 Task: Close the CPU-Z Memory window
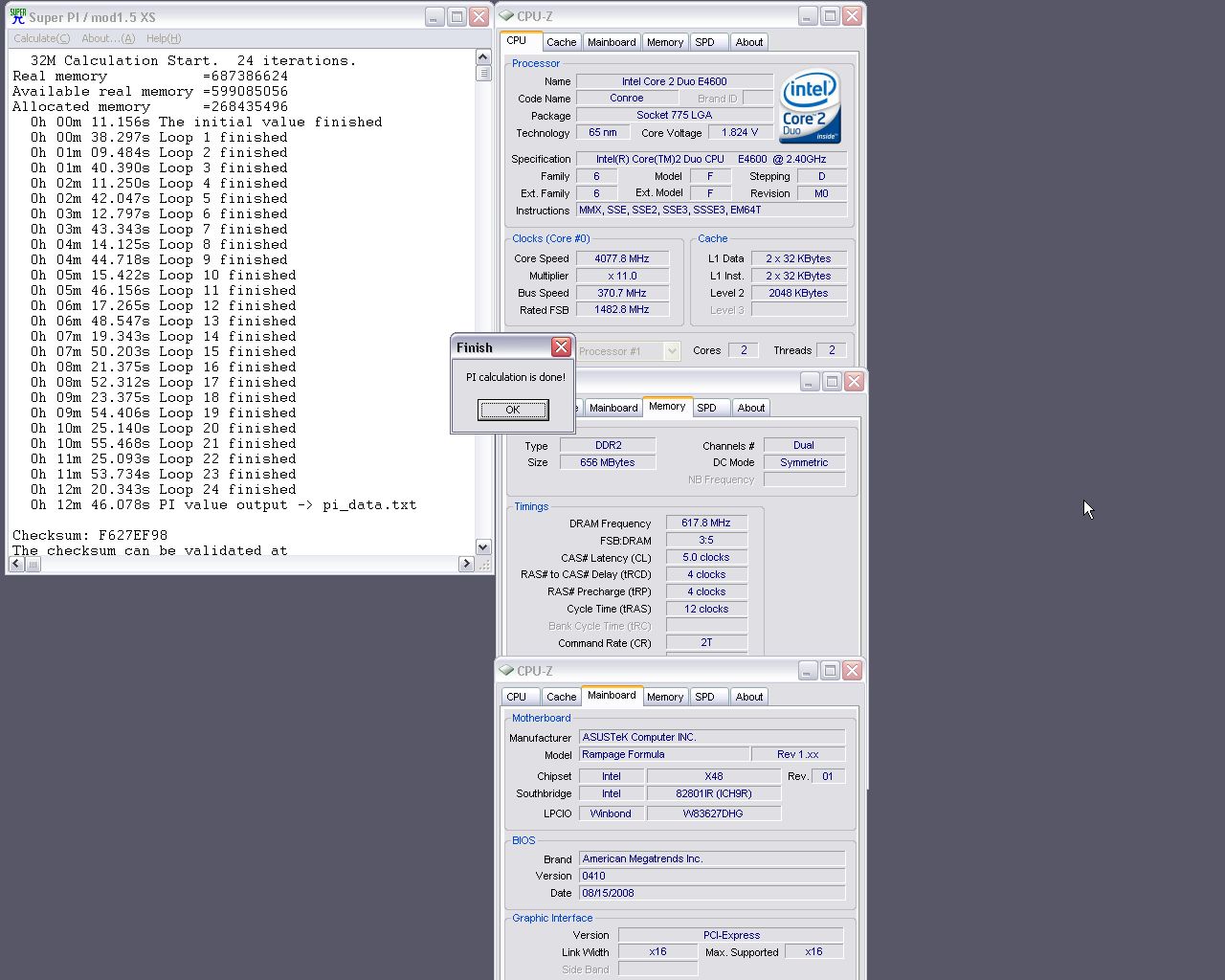click(x=854, y=382)
